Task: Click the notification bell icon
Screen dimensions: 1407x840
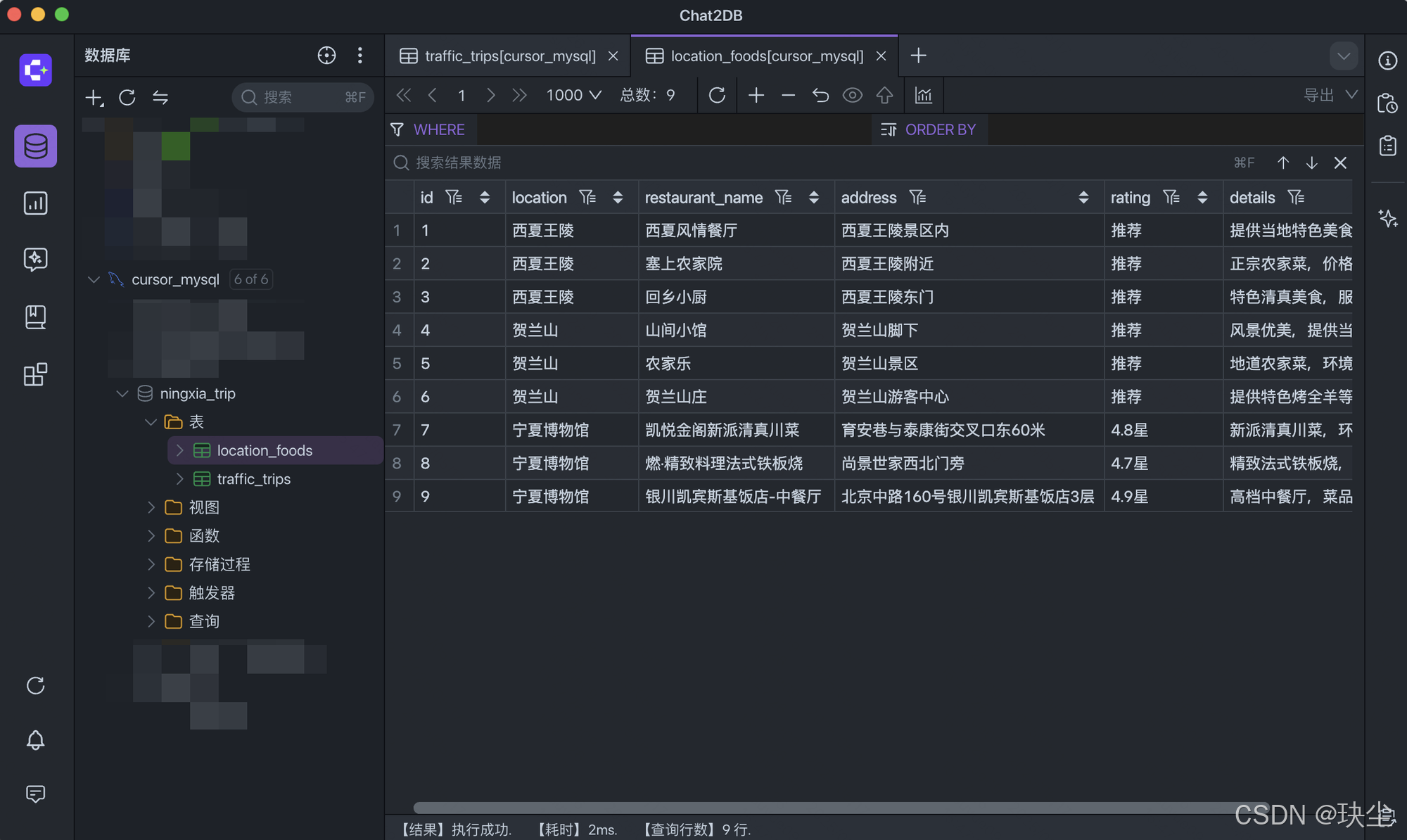Action: point(35,740)
